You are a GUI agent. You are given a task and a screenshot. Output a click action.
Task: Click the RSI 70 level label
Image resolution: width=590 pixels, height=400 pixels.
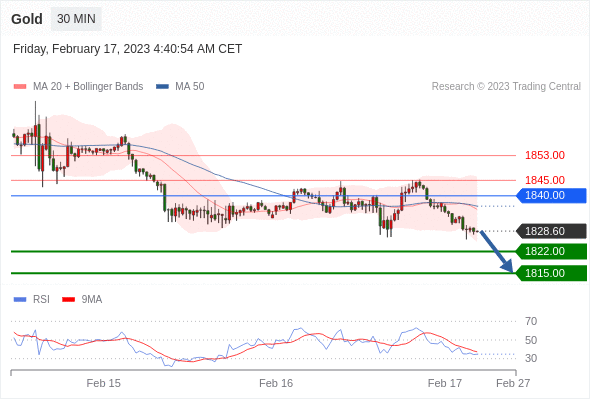[x=531, y=321]
